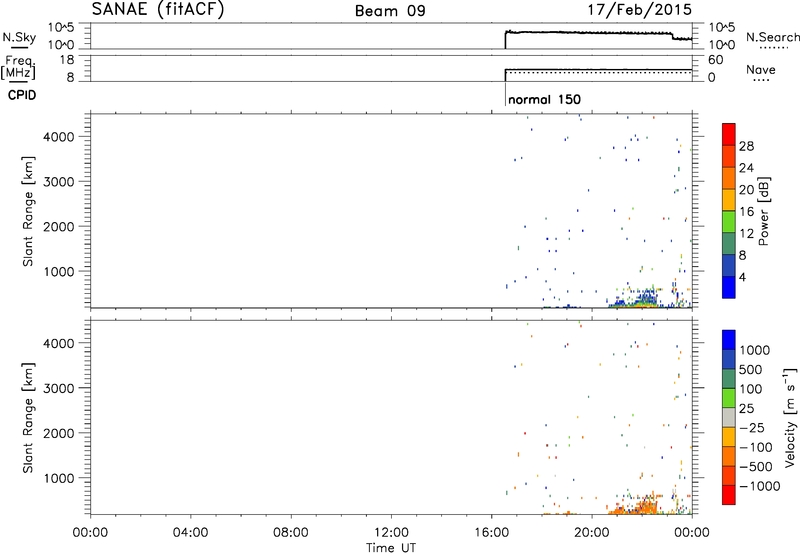Select the 4000 km tick of power panel
The image size is (800, 554).
59,137
